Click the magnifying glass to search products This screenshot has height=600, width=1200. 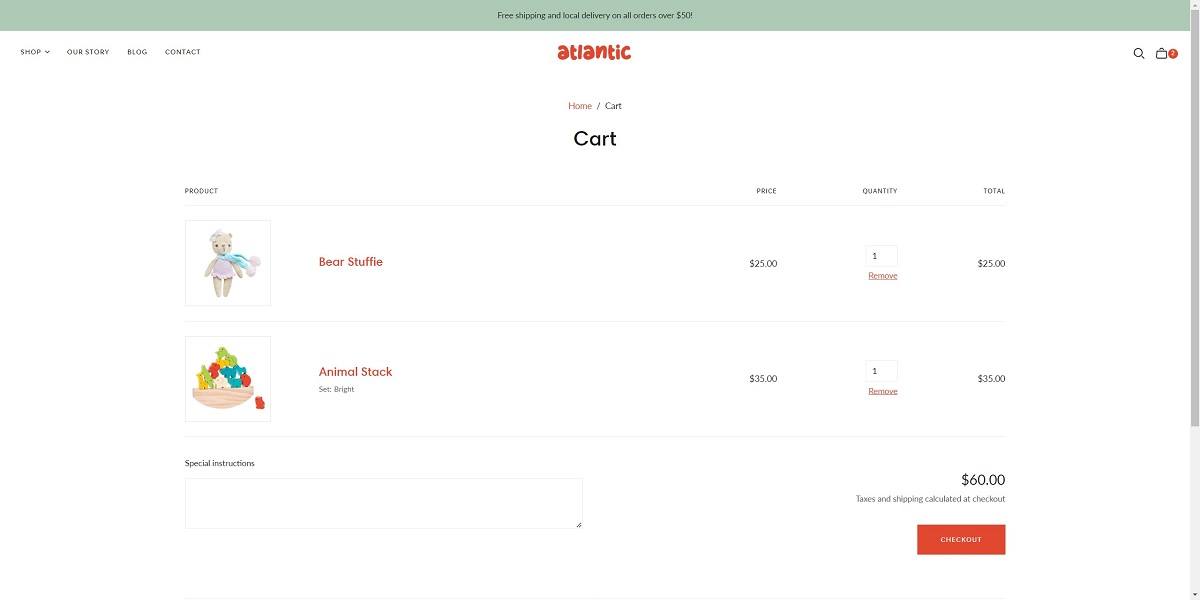tap(1138, 52)
